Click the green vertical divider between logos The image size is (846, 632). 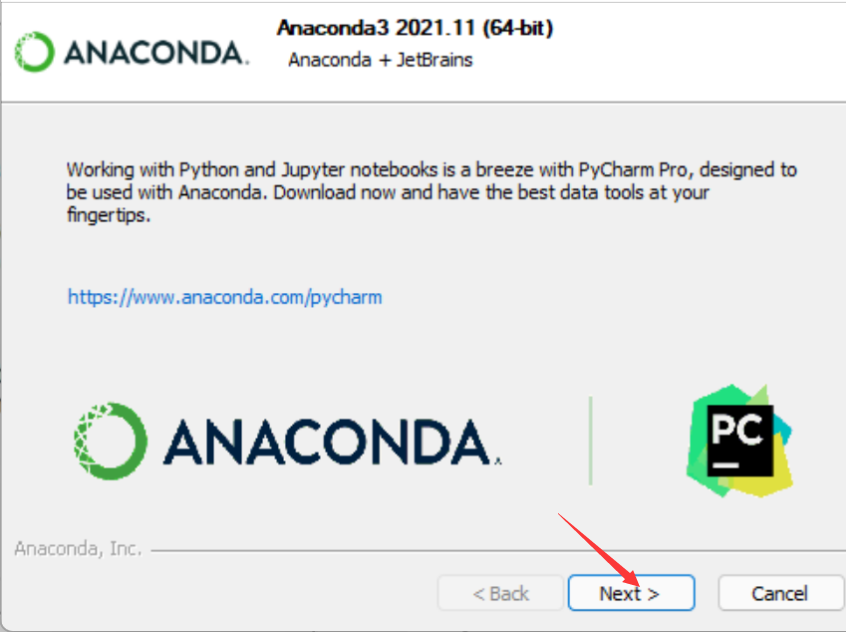pos(591,440)
